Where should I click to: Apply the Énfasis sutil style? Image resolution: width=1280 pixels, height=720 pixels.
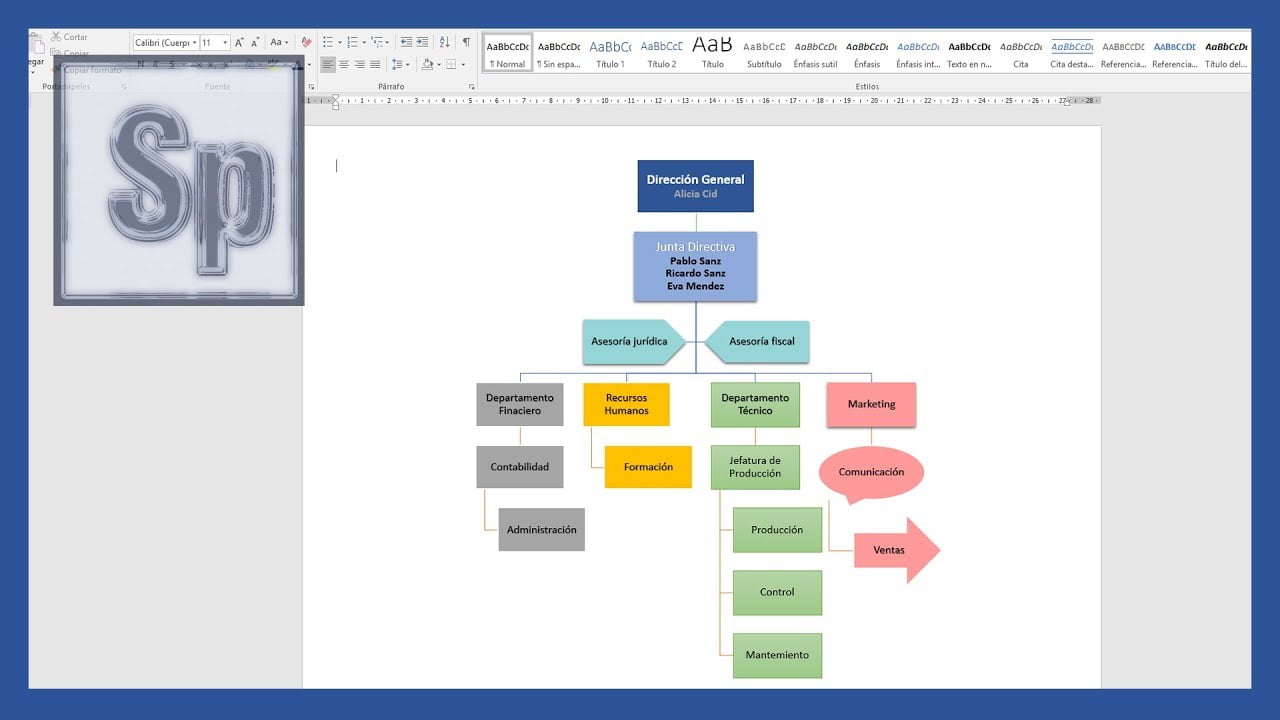815,53
